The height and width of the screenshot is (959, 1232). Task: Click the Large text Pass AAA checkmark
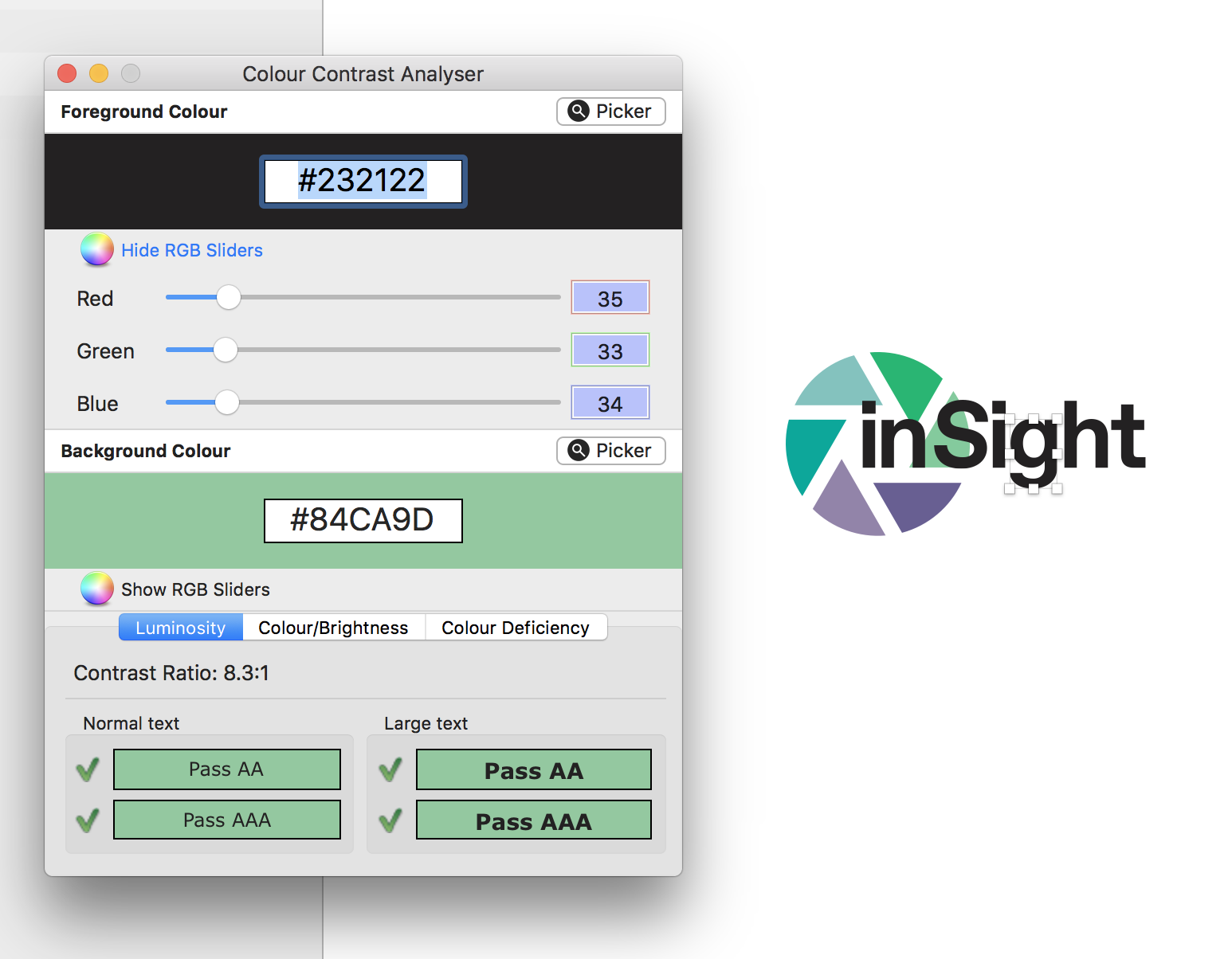click(390, 820)
